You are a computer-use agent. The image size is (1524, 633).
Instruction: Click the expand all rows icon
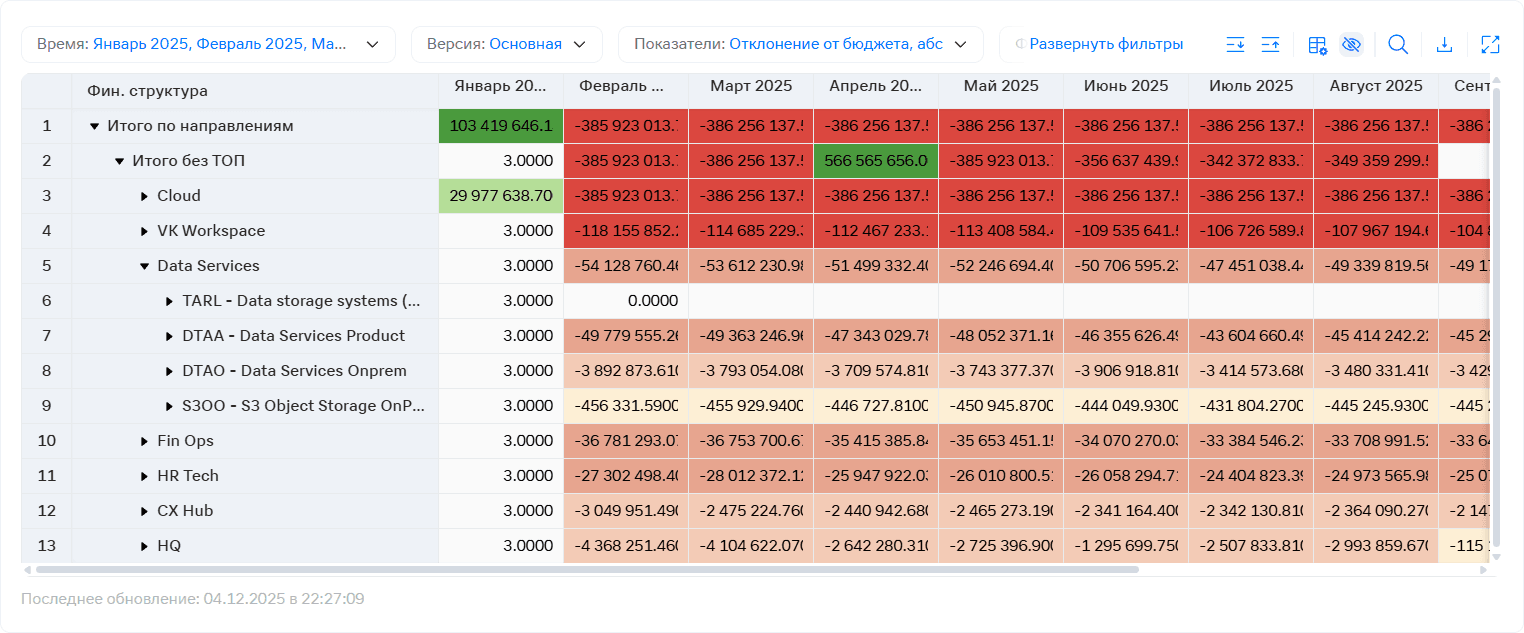click(1236, 44)
